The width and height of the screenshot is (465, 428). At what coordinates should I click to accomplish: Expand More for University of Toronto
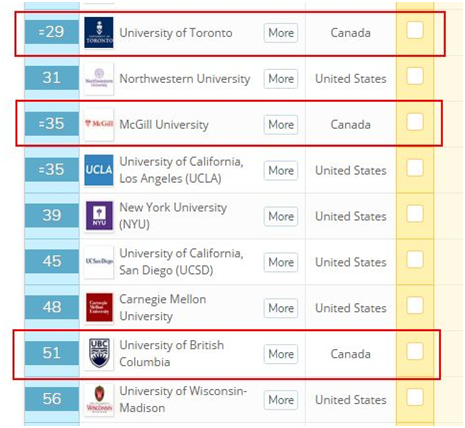point(281,33)
